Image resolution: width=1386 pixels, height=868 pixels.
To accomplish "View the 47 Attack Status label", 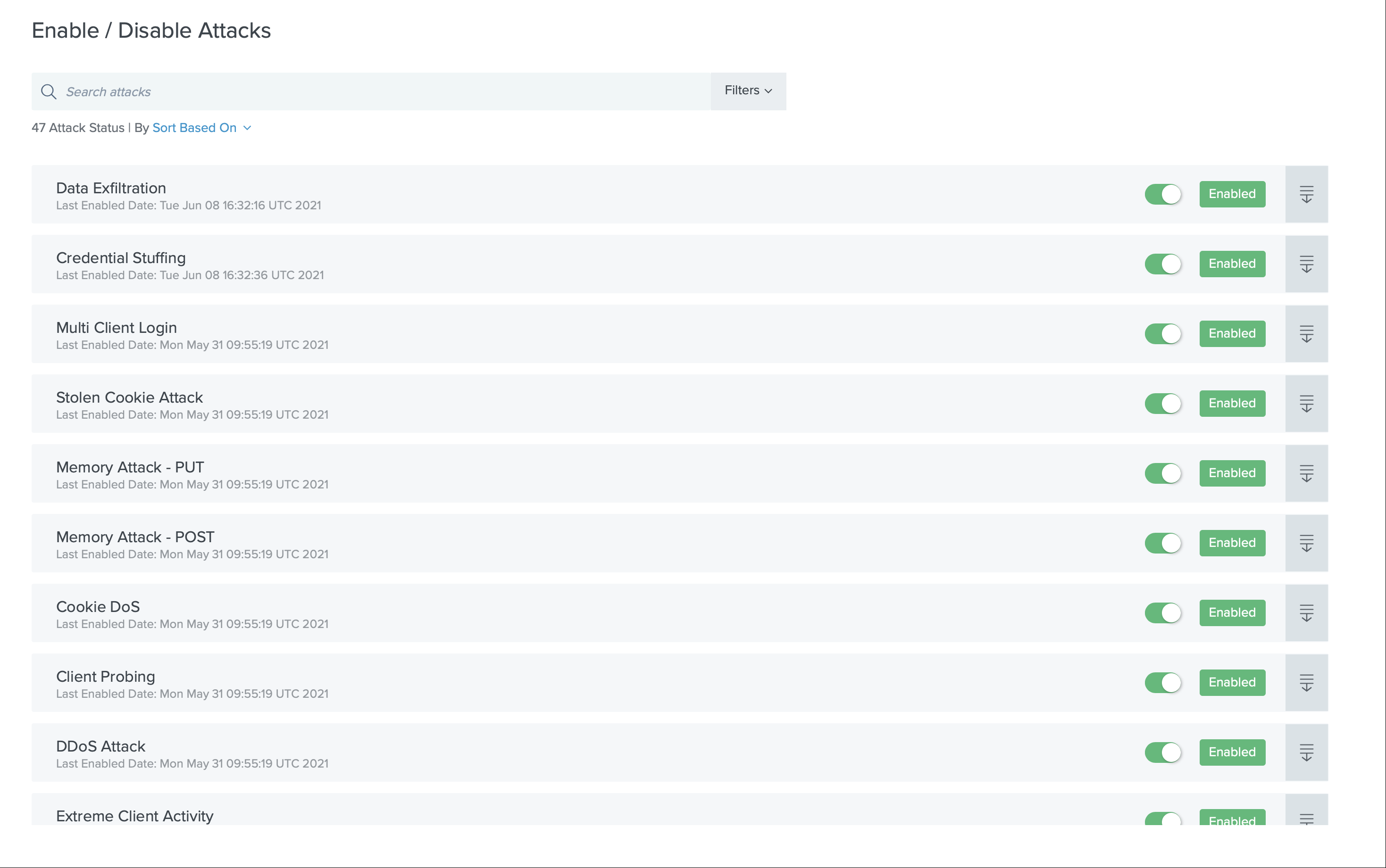I will pos(78,127).
